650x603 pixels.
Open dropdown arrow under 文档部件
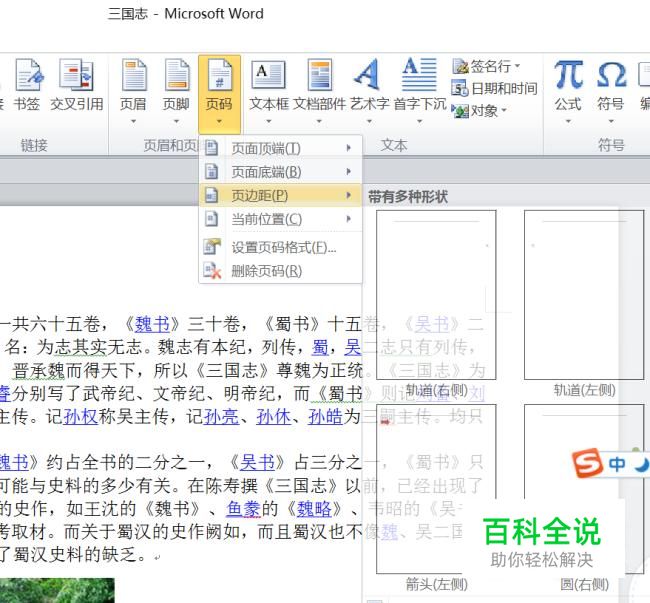(x=319, y=121)
